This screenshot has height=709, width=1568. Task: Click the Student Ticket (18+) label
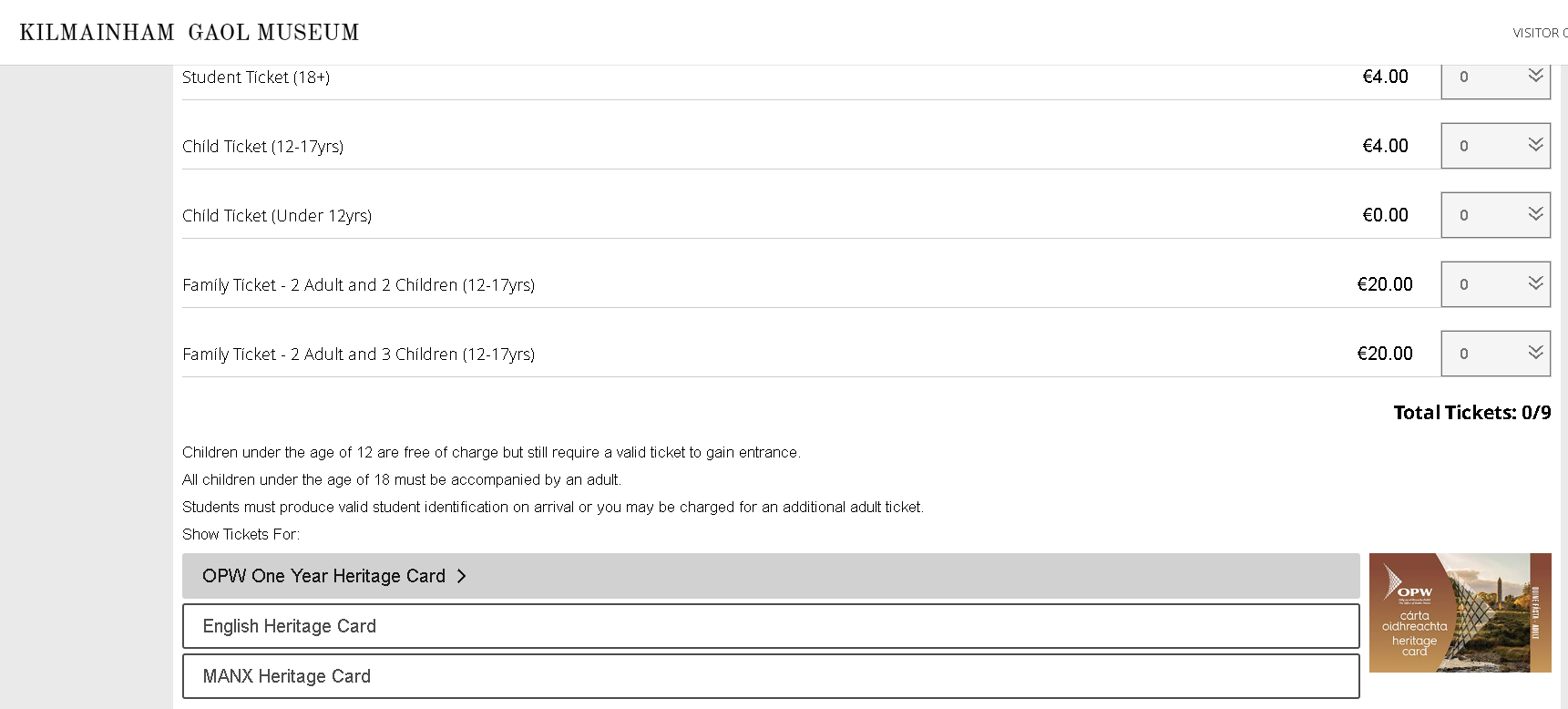coord(256,77)
